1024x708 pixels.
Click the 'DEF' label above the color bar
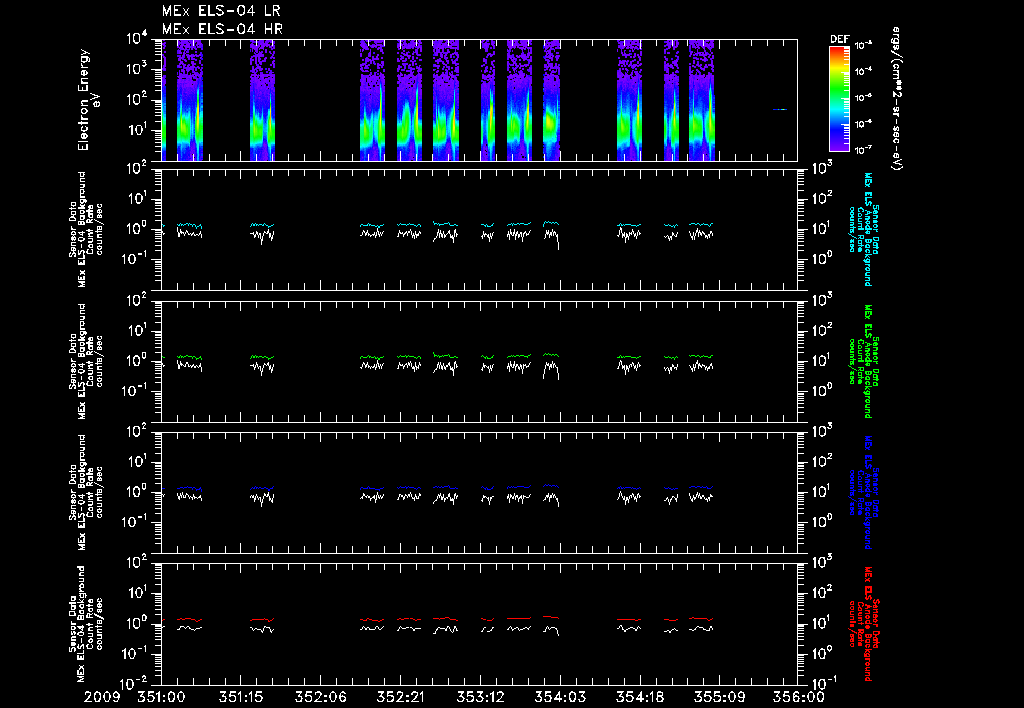tap(839, 39)
